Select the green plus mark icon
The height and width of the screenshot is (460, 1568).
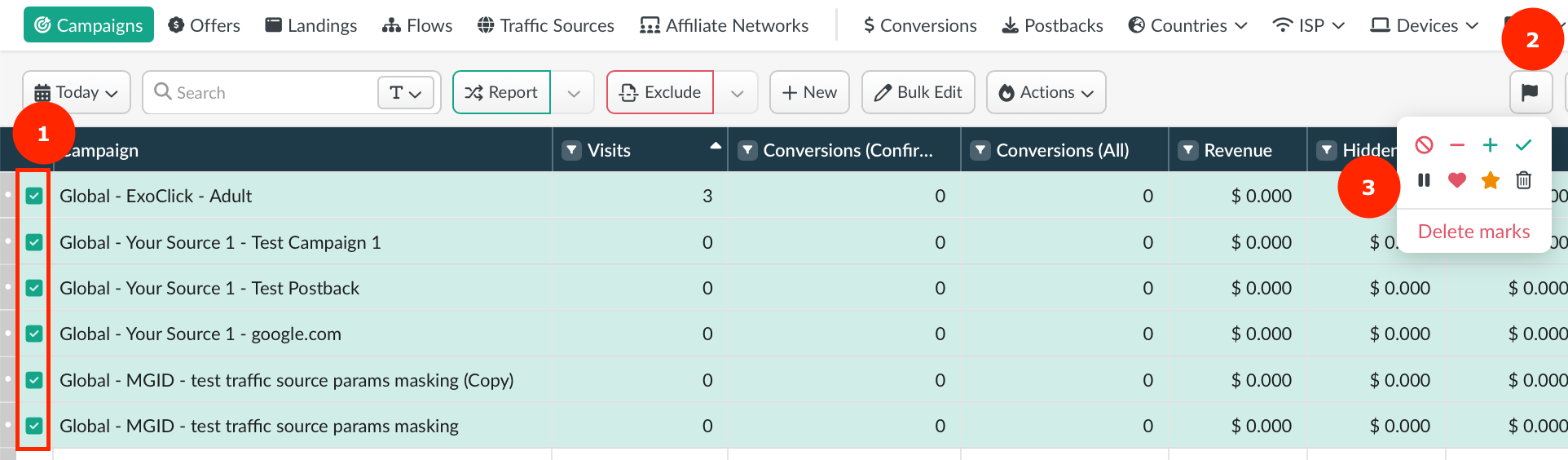(1490, 145)
